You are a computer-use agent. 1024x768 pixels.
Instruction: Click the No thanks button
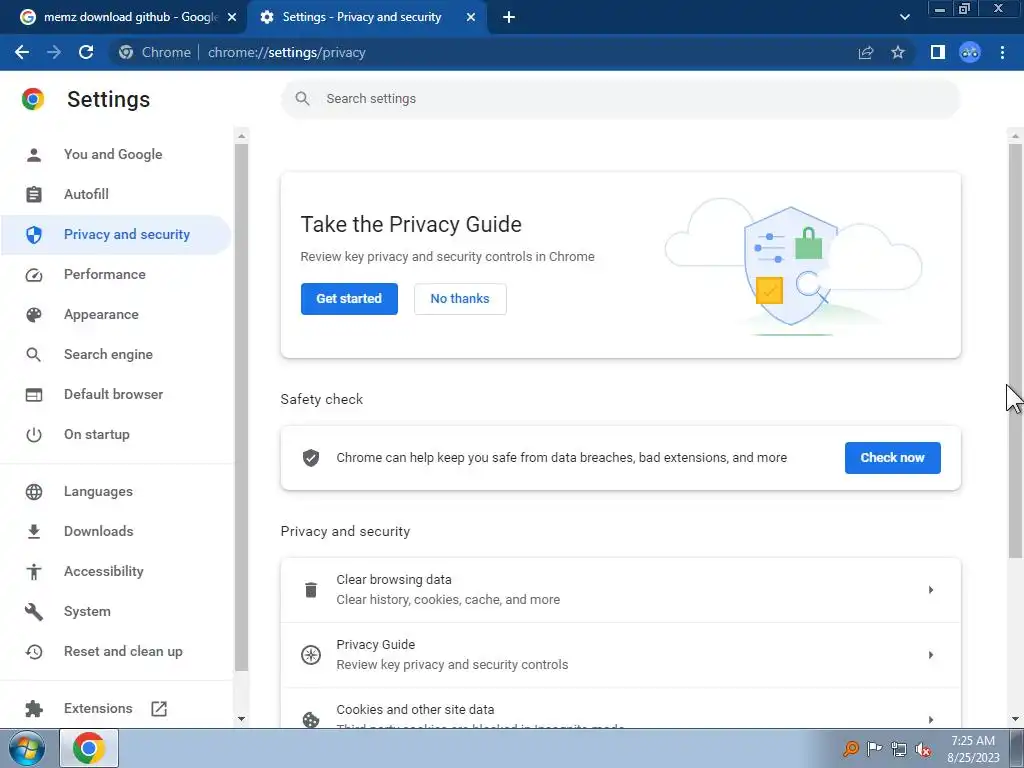[x=460, y=298]
